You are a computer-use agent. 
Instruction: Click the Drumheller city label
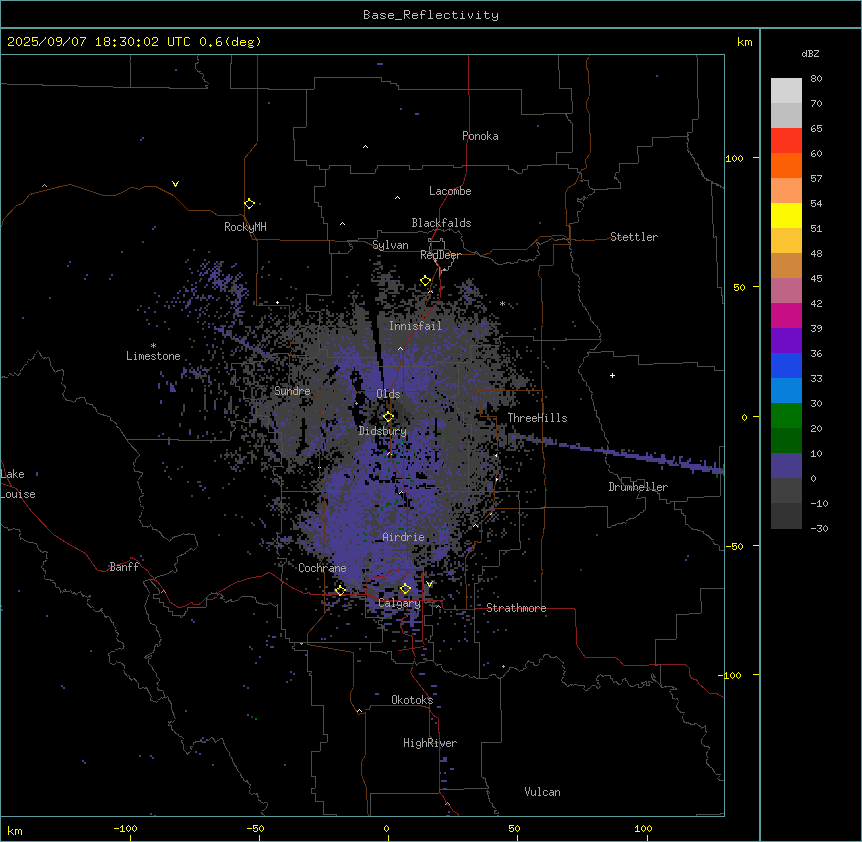click(638, 487)
